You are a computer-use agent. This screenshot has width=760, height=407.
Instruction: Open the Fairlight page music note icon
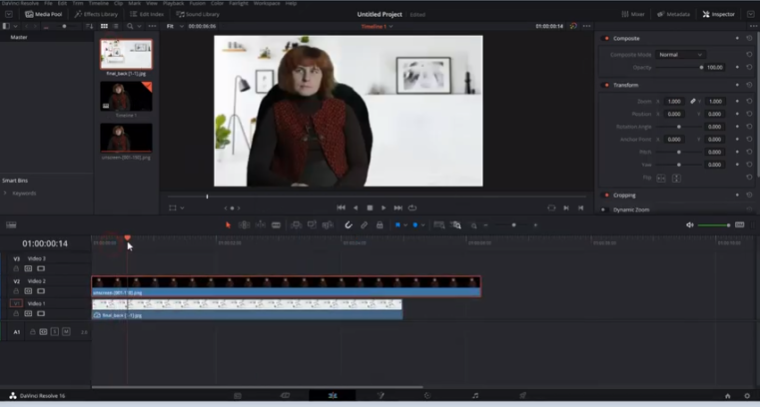tap(474, 396)
